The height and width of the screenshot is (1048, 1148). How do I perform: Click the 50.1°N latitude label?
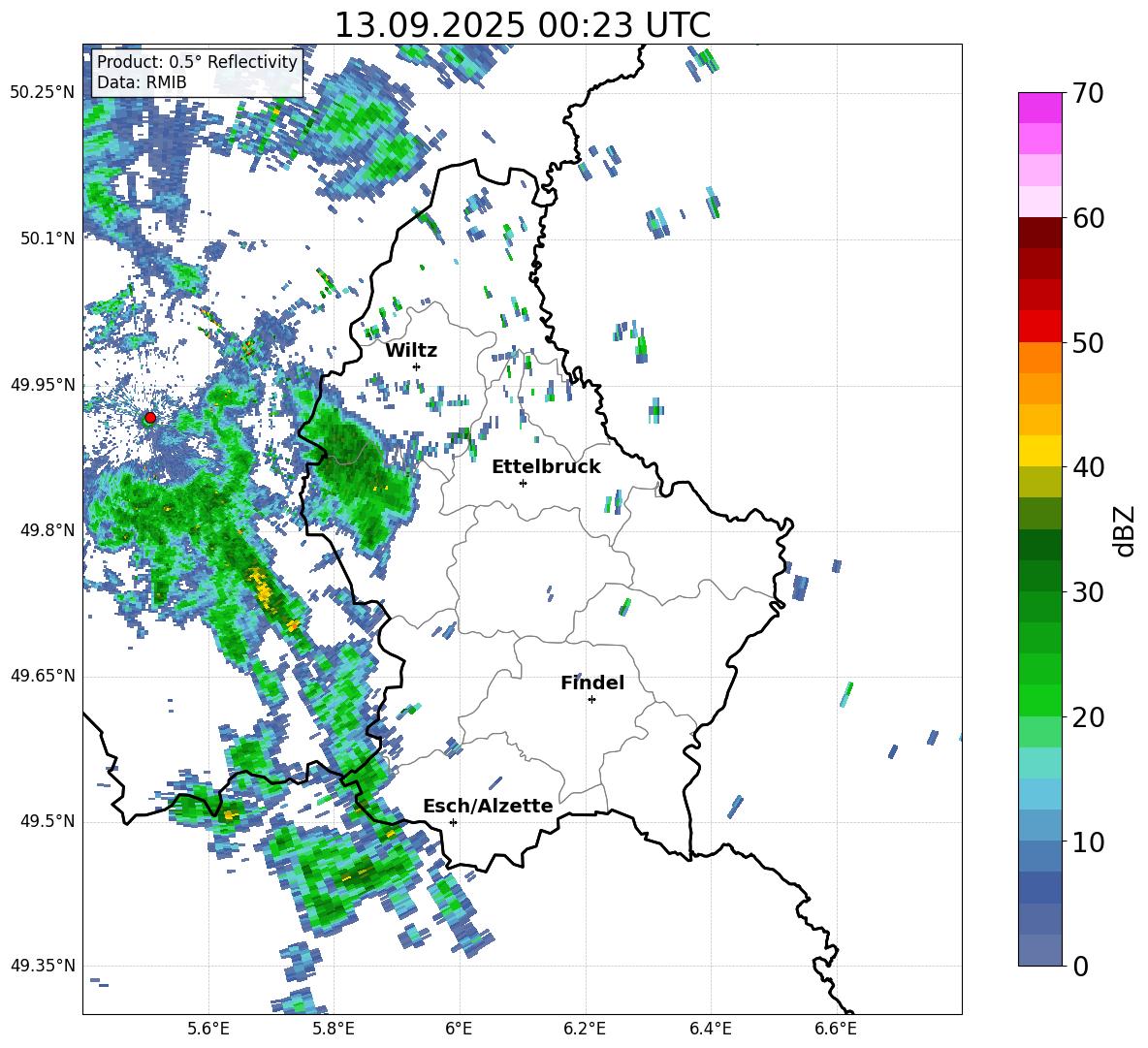pyautogui.click(x=48, y=238)
